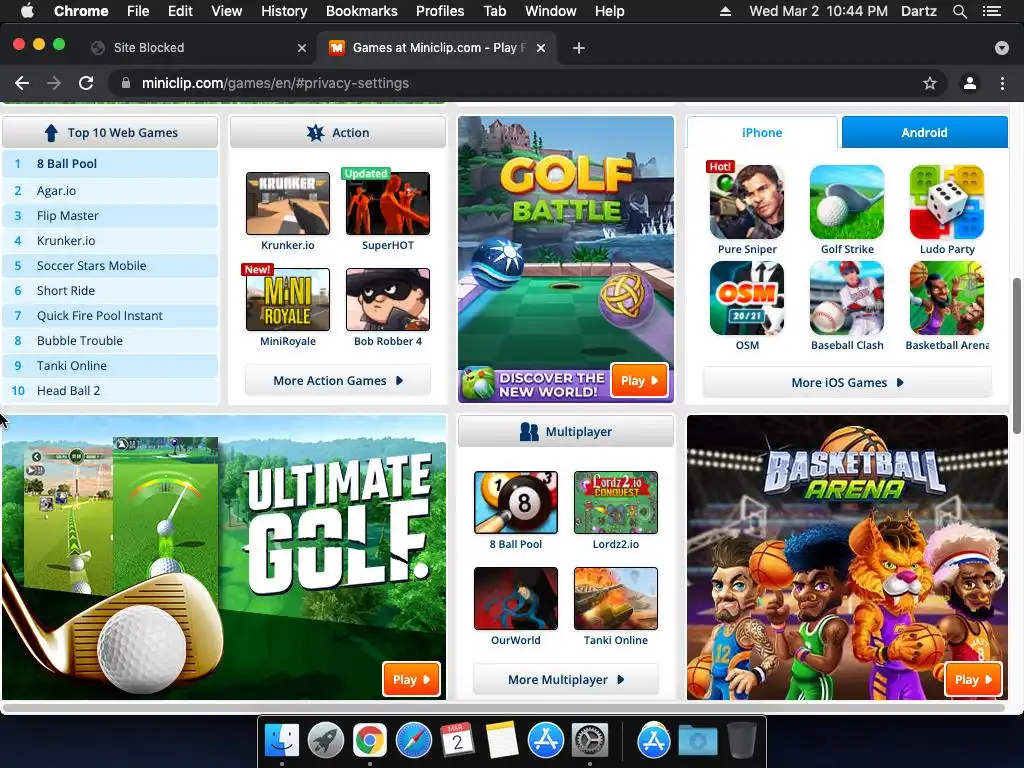Open the SuperHOT game icon
This screenshot has height=768, width=1024.
387,203
